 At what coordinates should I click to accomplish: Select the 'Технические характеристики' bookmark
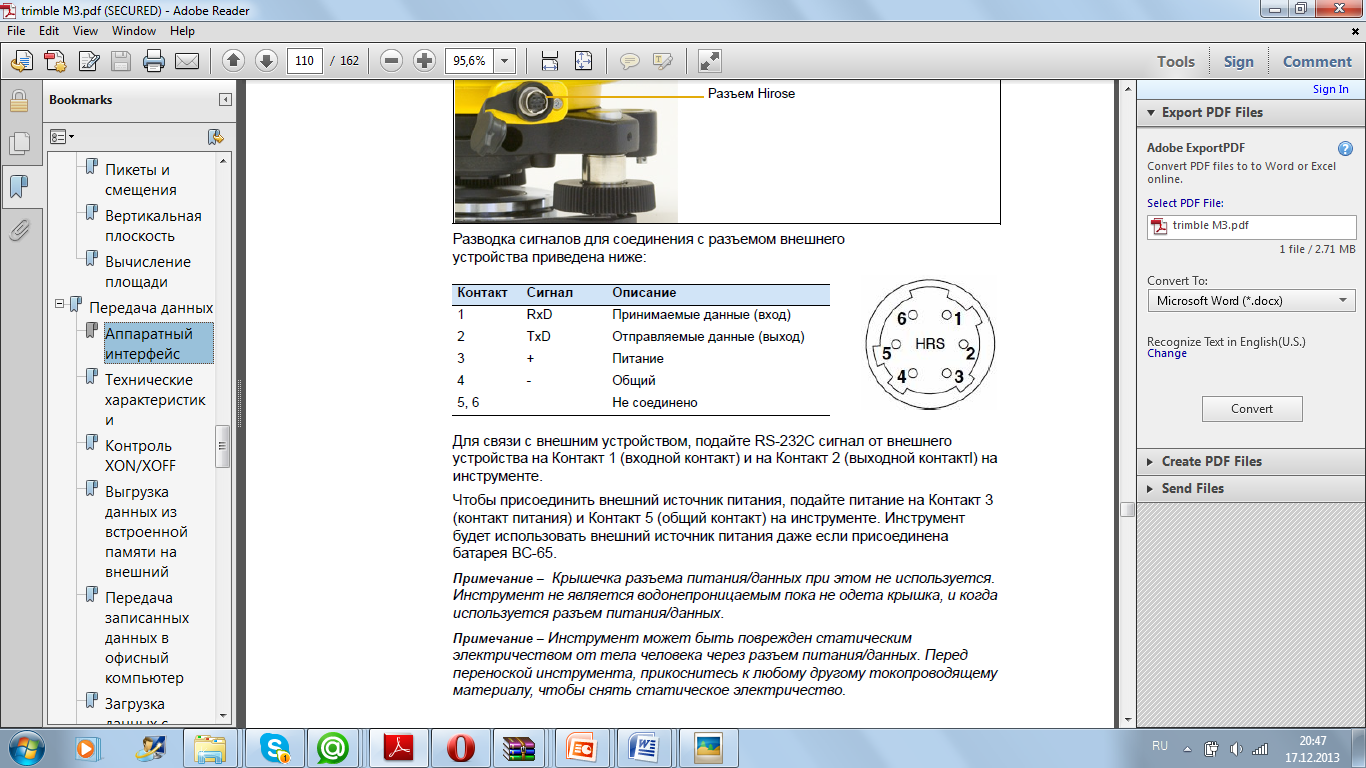(x=155, y=400)
